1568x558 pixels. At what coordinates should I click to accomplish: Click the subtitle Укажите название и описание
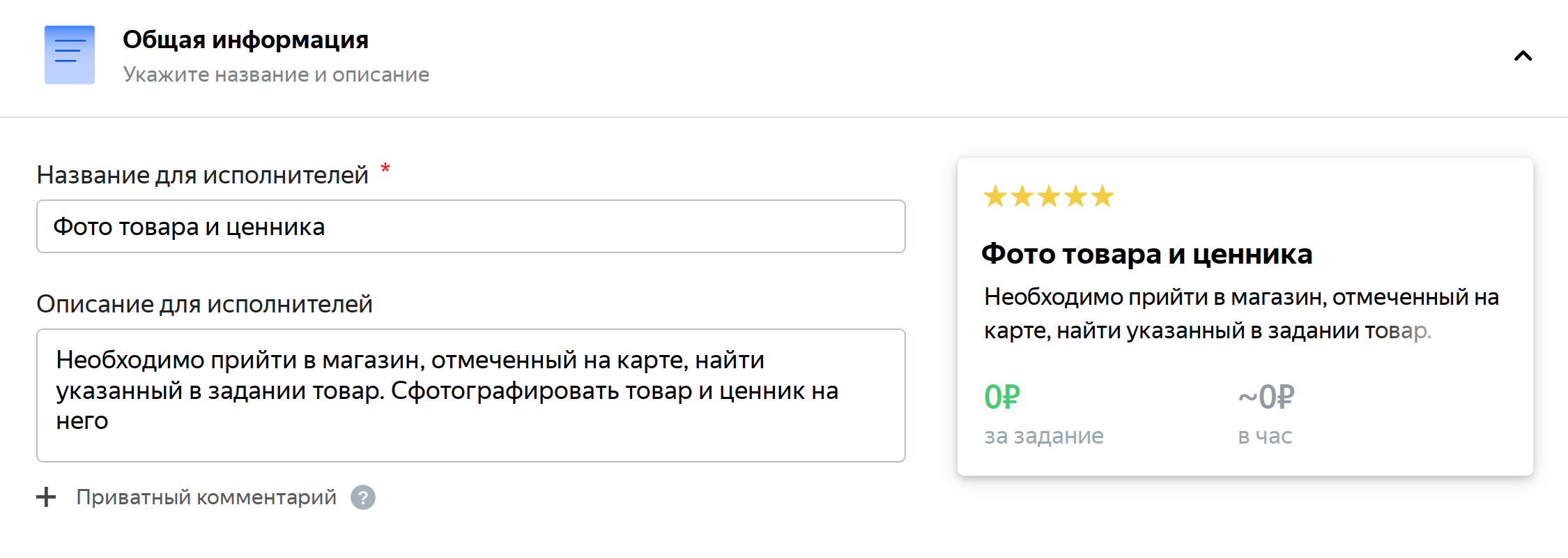[276, 75]
